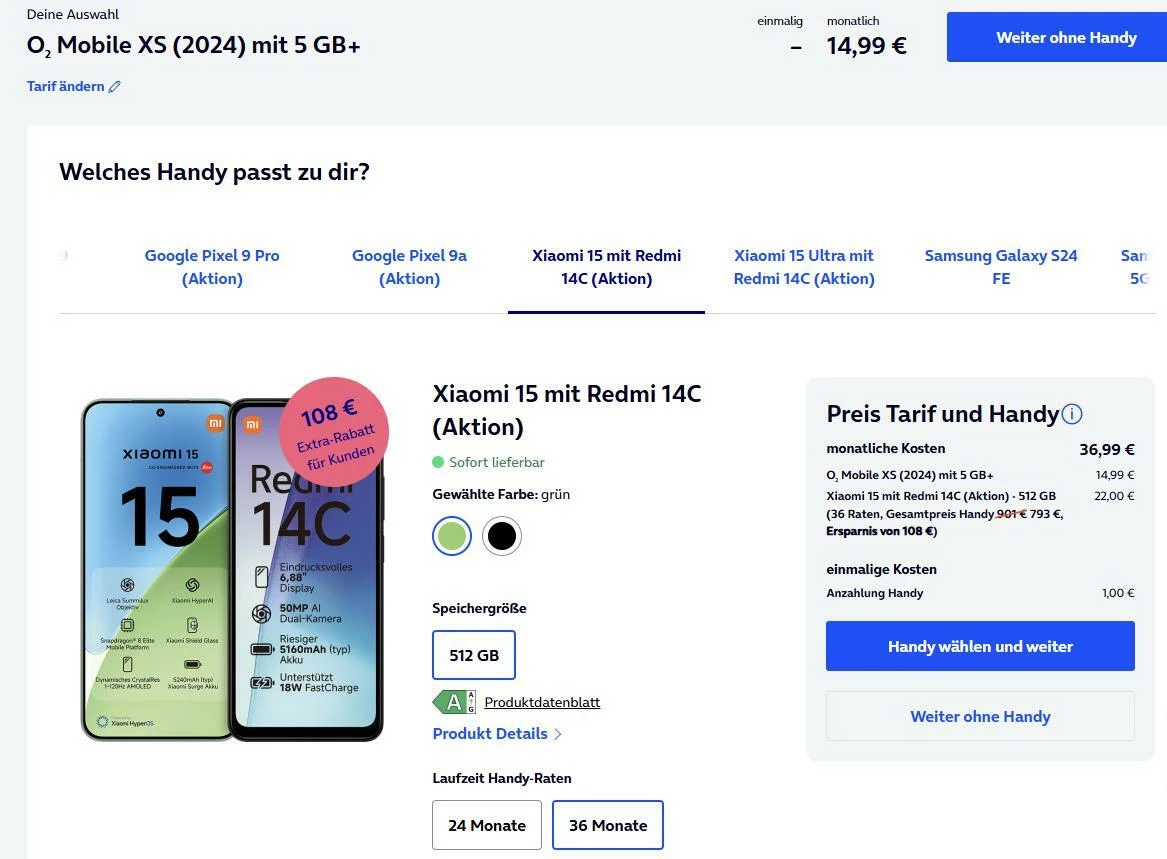Click the Handy wählen und weiter button
The height and width of the screenshot is (859, 1167).
(980, 646)
